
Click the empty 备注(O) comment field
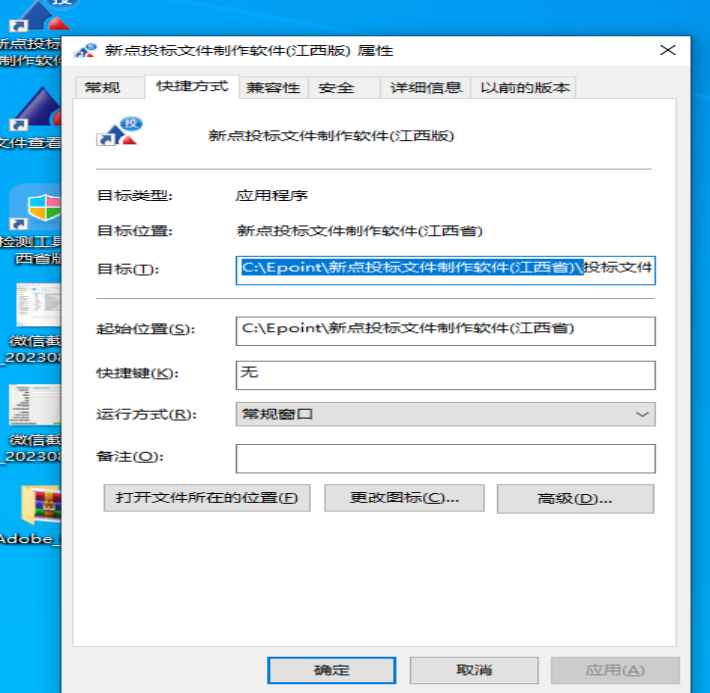click(446, 458)
